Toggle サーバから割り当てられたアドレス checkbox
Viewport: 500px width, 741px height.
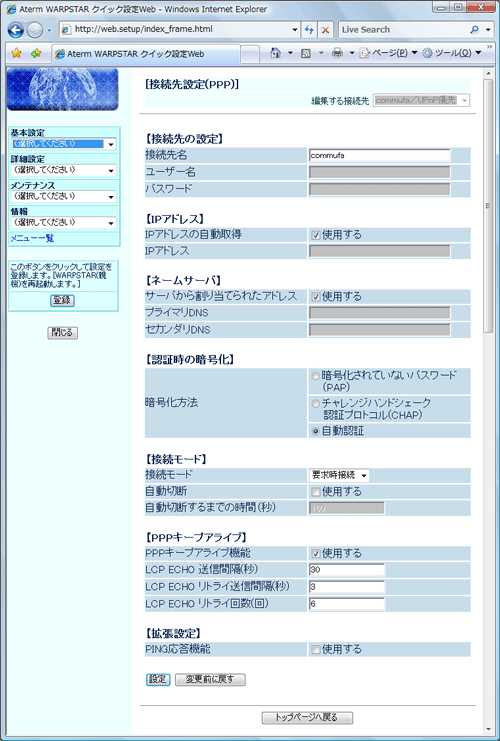coord(316,297)
